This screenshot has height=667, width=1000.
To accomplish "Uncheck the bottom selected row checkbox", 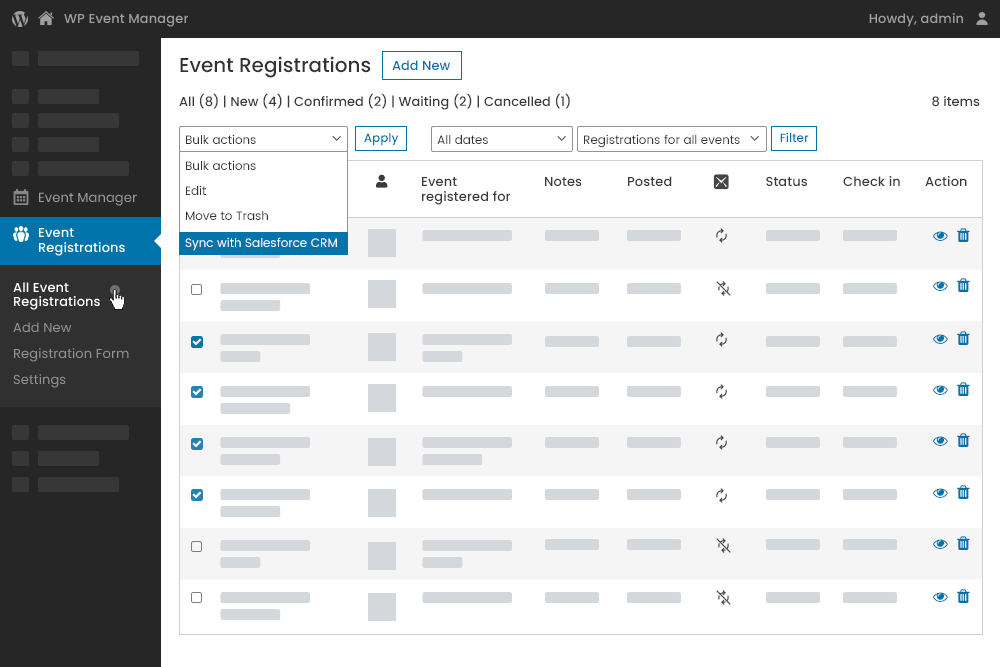I will 196,495.
